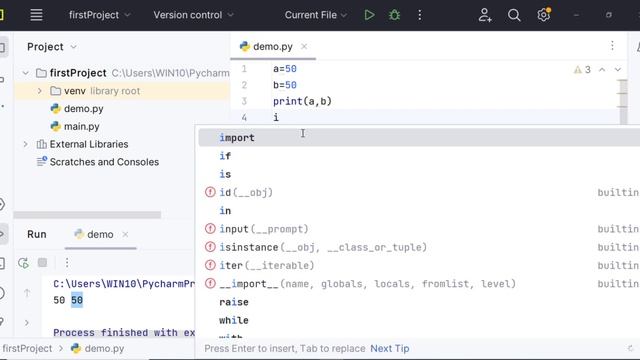Open the code with me user icon

coord(484,15)
